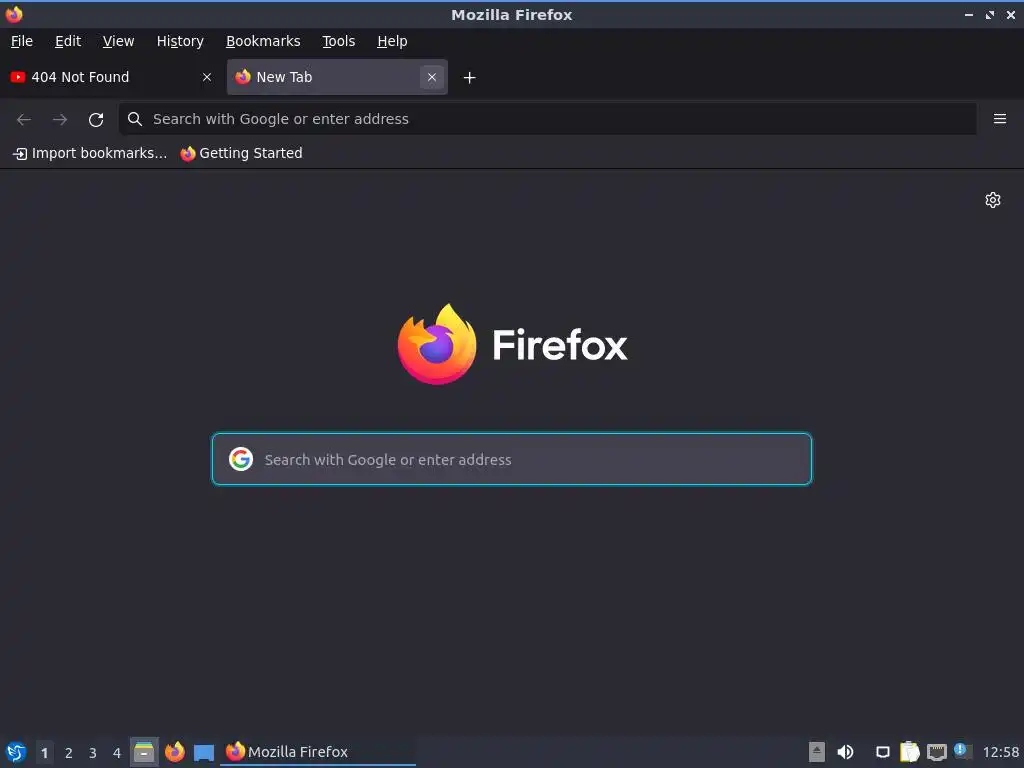1024x768 pixels.
Task: Go back to the previous page
Action: coord(24,119)
